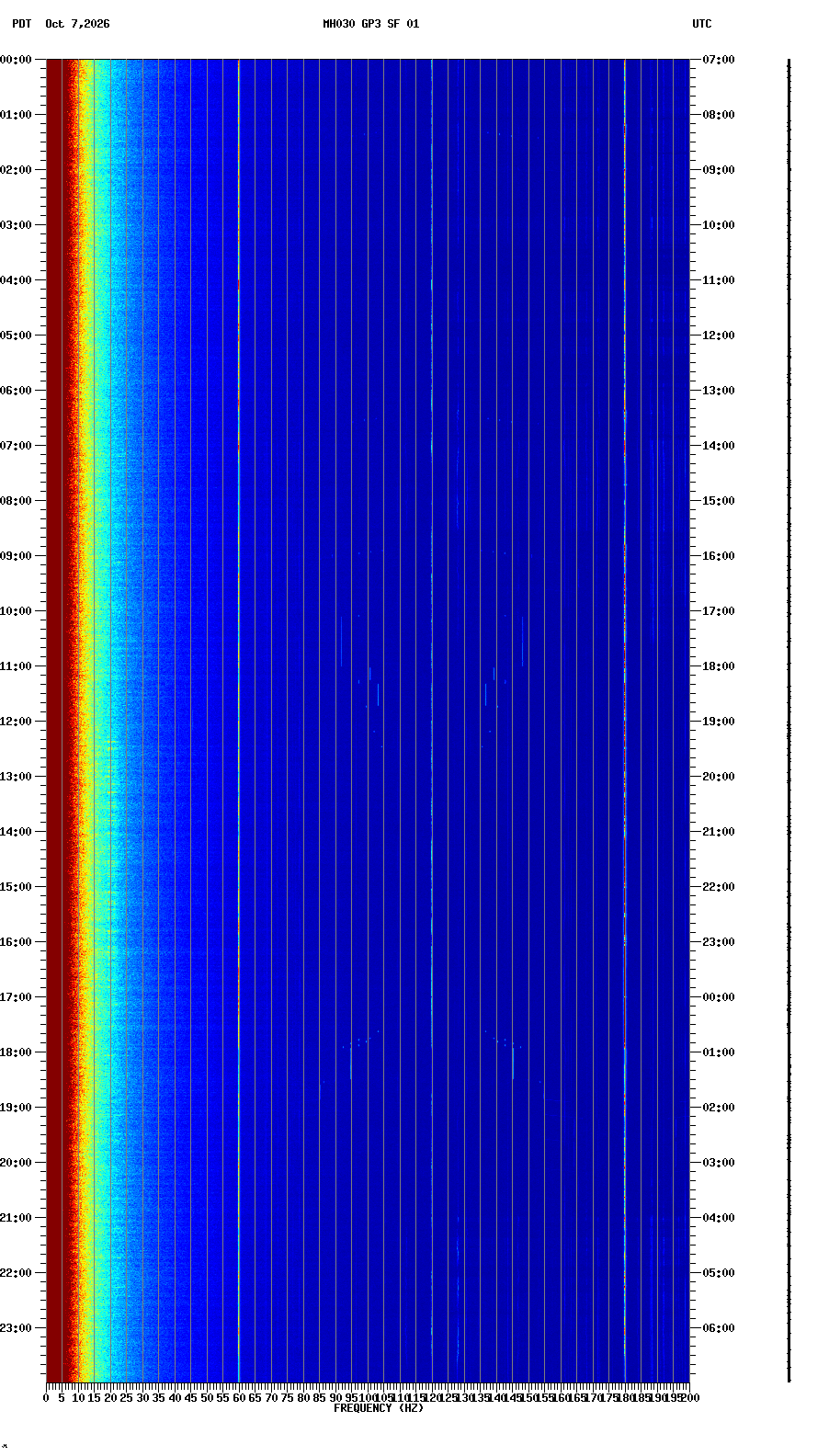
Task: Click the 03:00 label on UTC axis
Action: pyautogui.click(x=719, y=1163)
